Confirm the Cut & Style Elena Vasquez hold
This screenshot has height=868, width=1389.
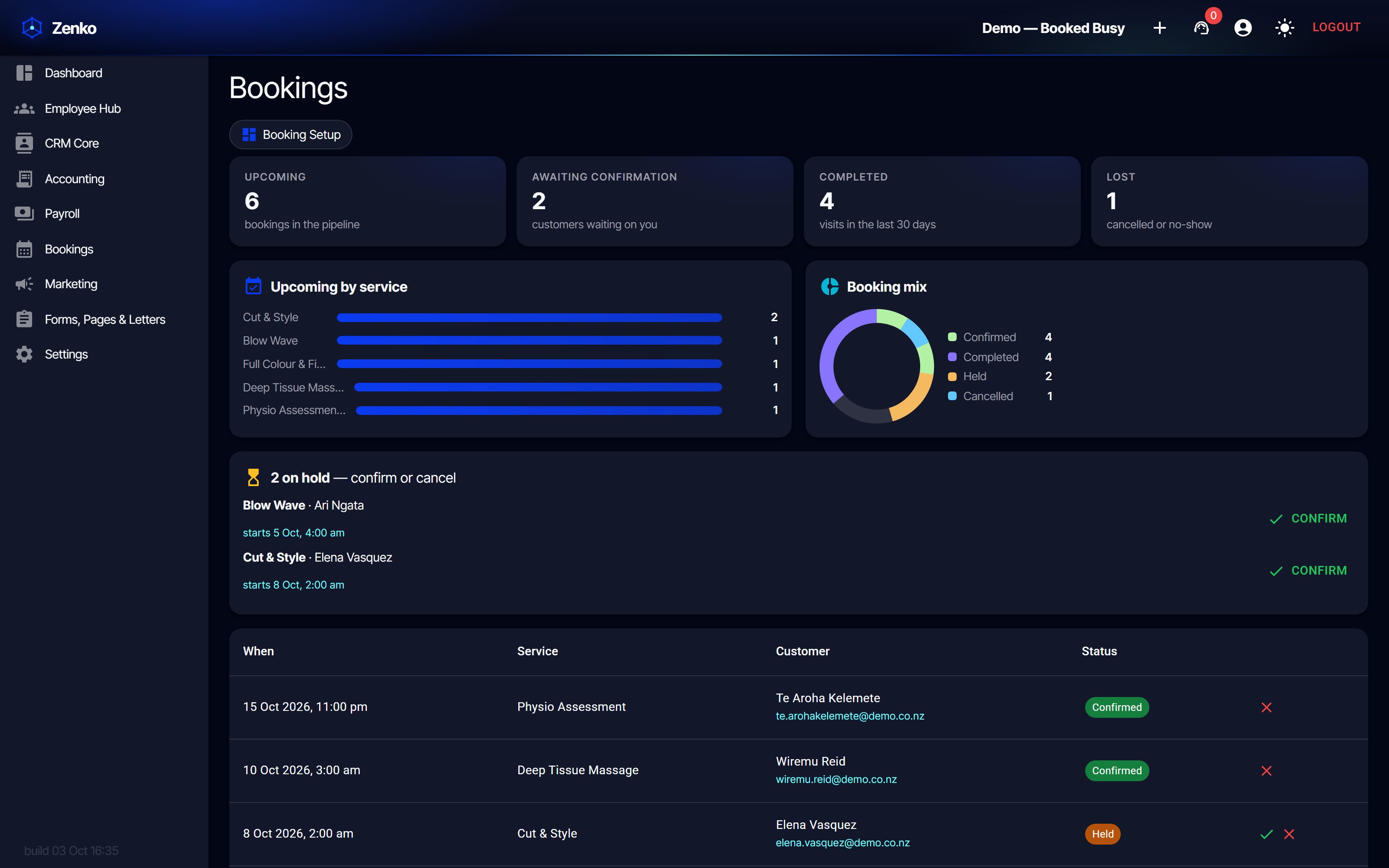click(1308, 571)
